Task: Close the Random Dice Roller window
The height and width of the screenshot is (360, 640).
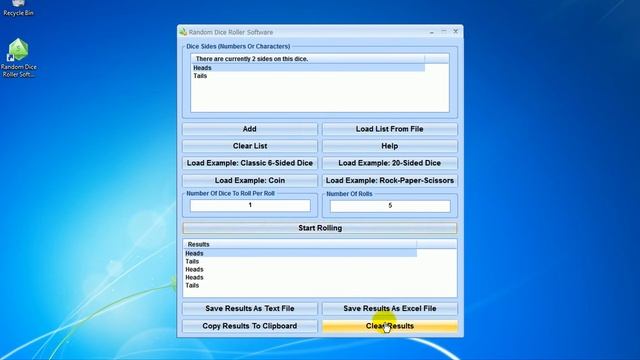Action: pos(456,31)
